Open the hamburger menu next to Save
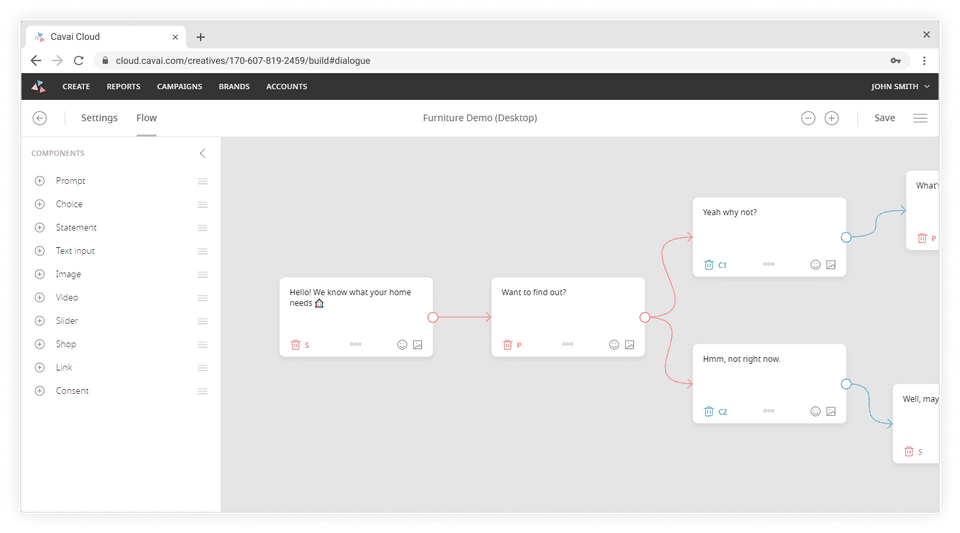960x533 pixels. click(920, 118)
